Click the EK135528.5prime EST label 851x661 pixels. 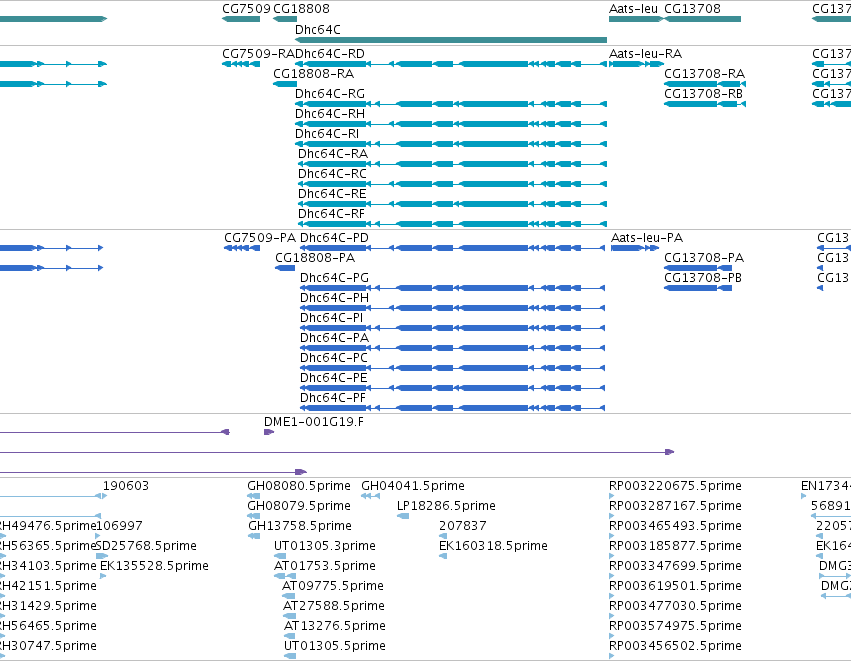click(x=155, y=566)
